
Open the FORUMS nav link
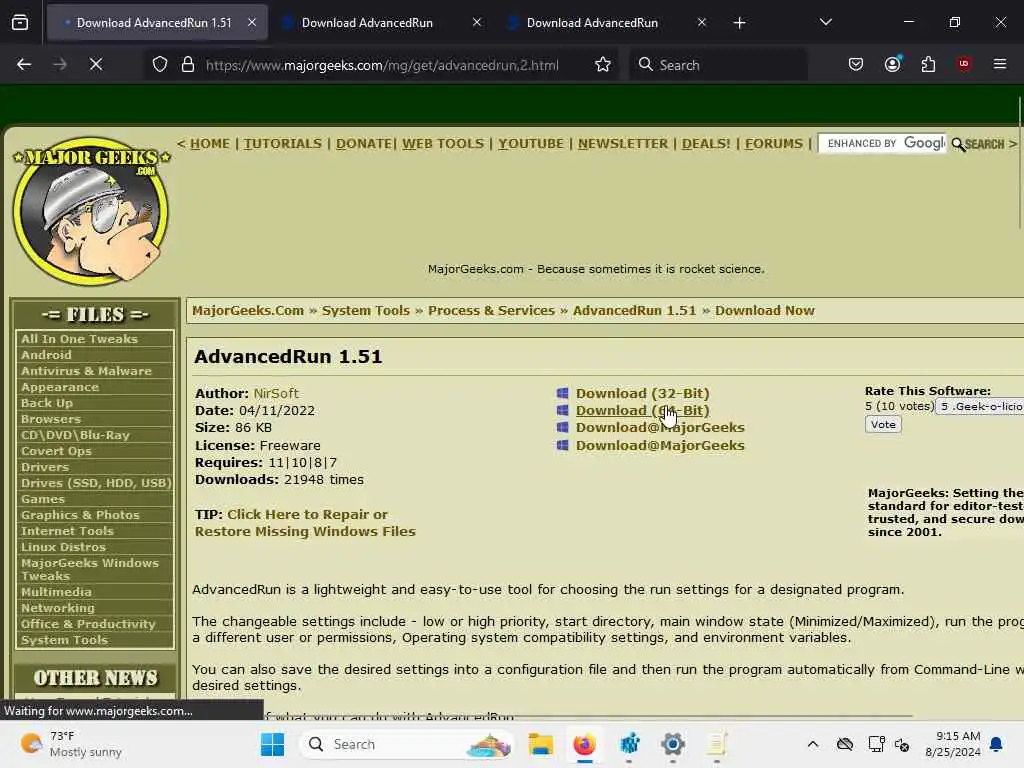point(774,143)
